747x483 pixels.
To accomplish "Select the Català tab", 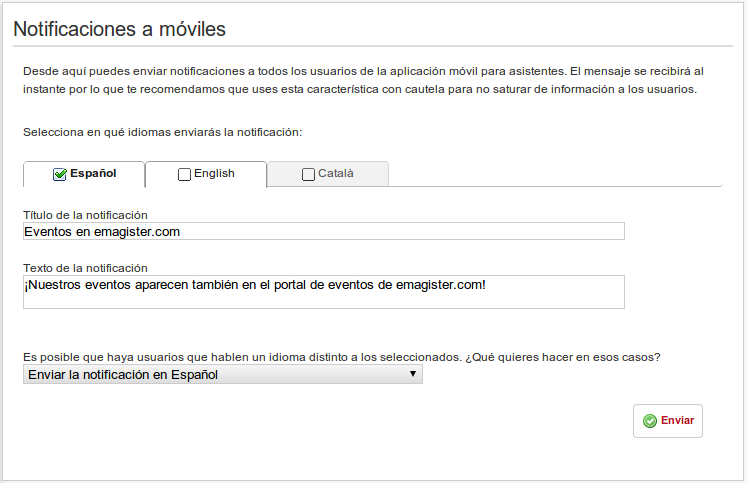I will [x=328, y=174].
